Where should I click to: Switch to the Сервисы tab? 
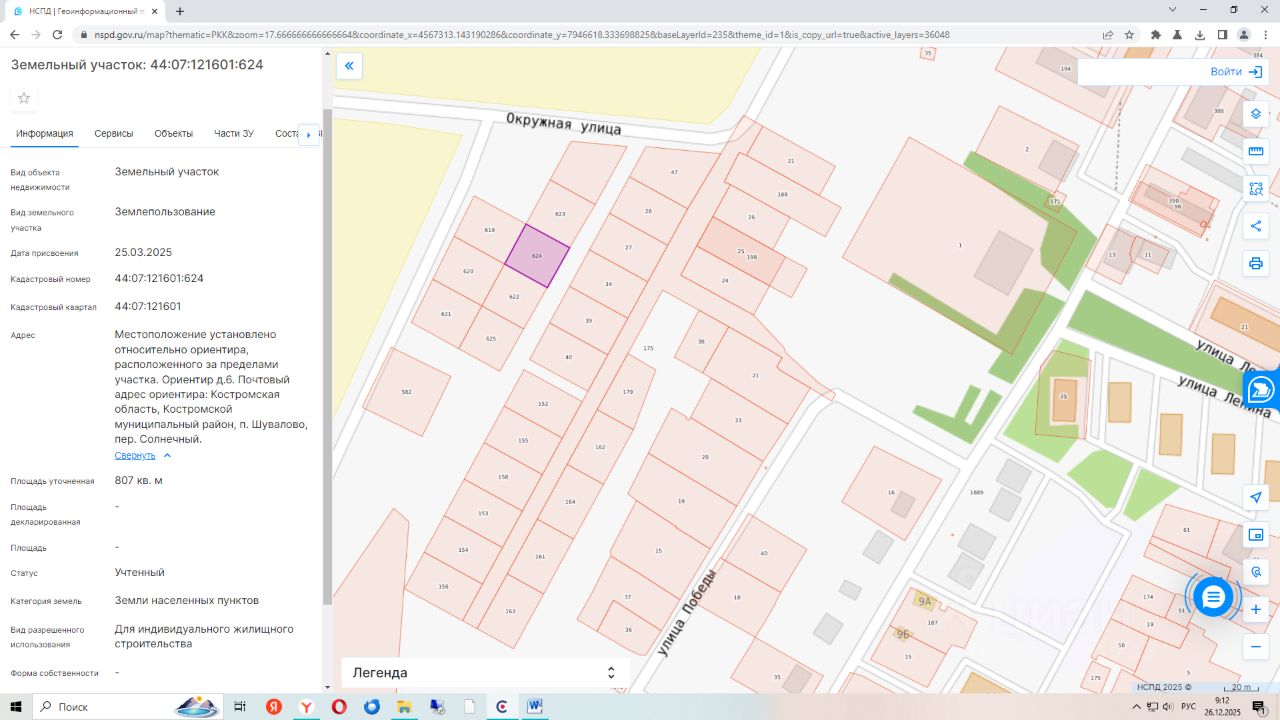coord(114,133)
